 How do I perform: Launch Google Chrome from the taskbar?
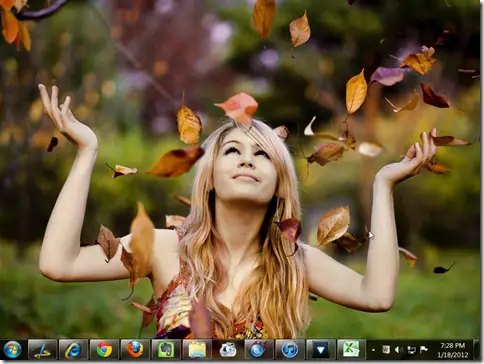104,350
